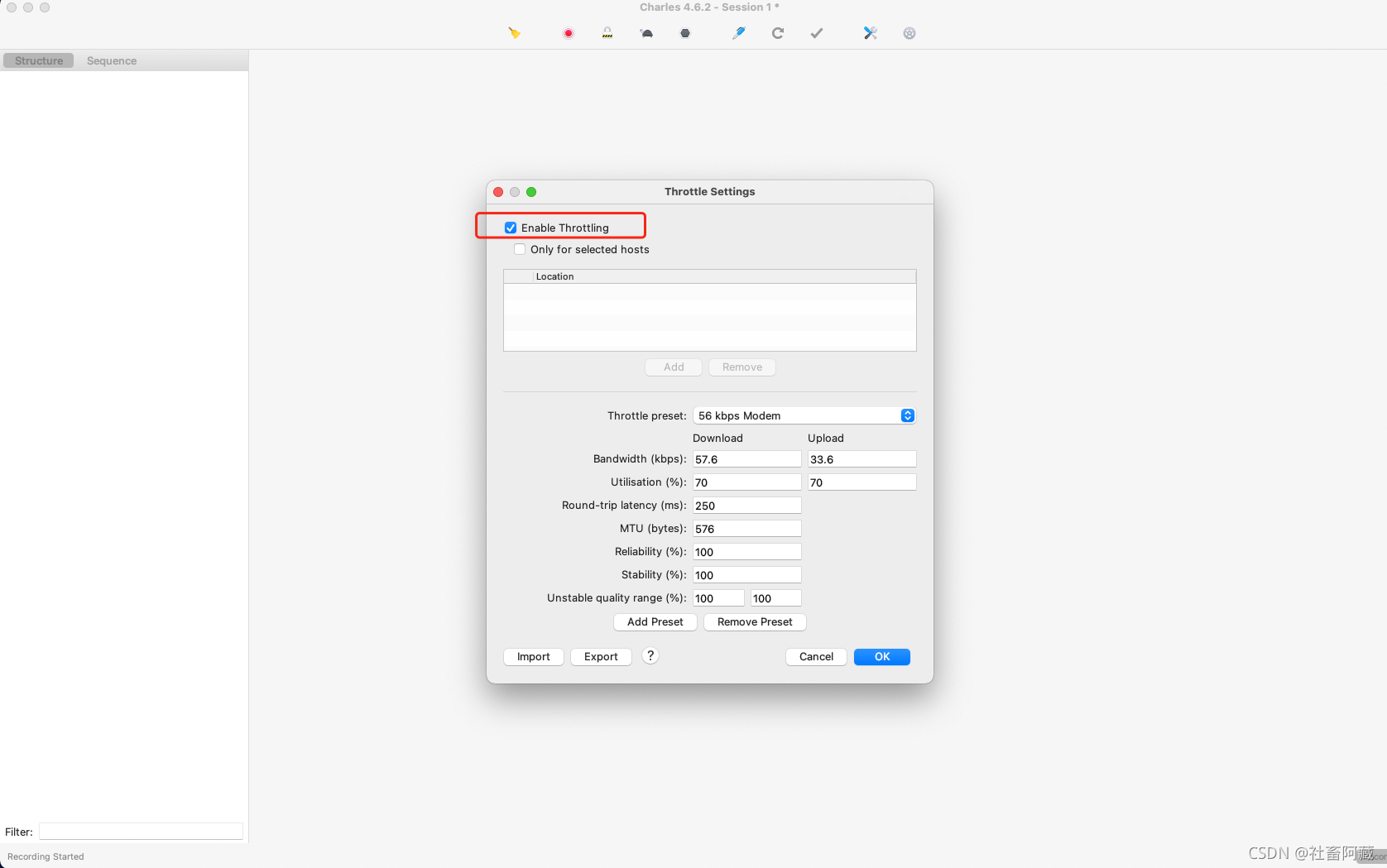Click the Add Preset button

(655, 621)
